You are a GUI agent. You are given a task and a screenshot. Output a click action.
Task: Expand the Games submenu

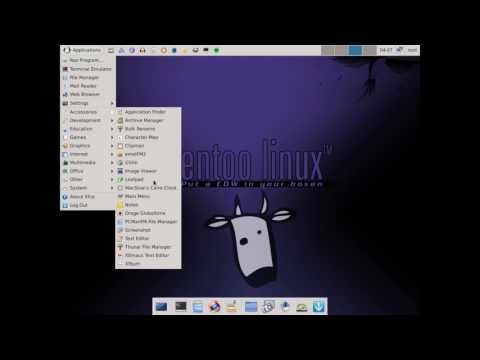pos(88,137)
